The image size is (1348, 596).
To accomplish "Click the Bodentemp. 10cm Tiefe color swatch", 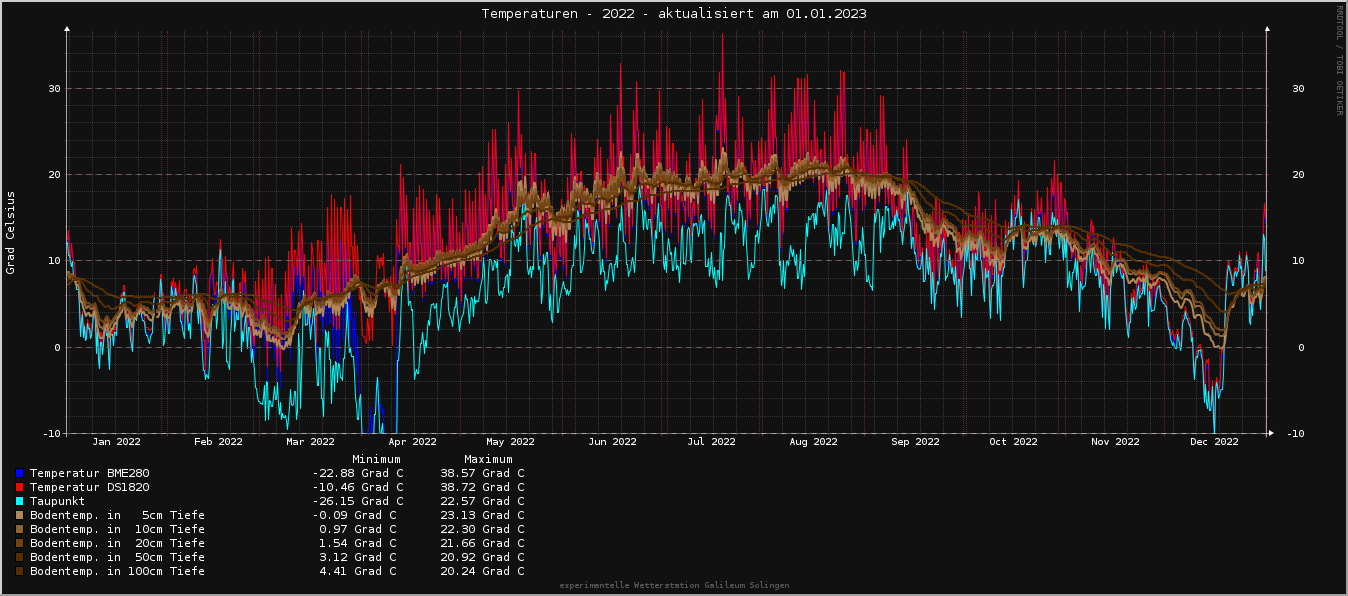I will pos(19,529).
